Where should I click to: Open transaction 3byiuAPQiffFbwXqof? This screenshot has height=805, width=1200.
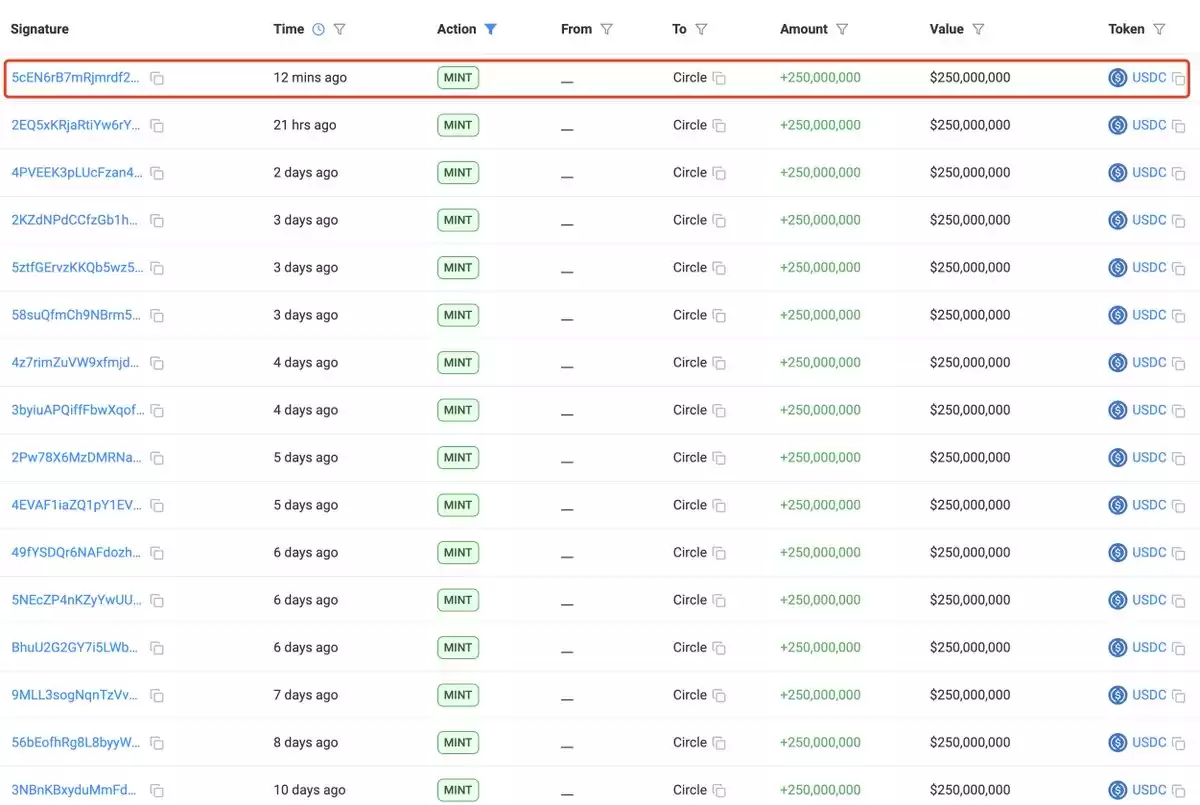tap(78, 410)
